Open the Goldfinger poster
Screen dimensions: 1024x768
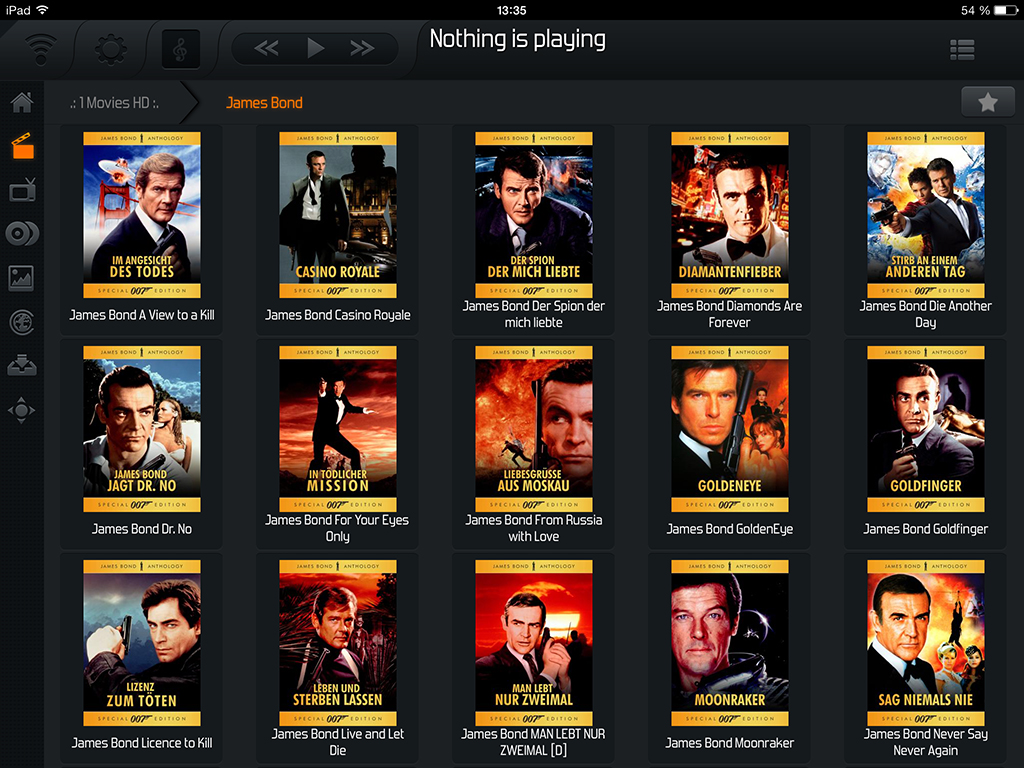925,429
